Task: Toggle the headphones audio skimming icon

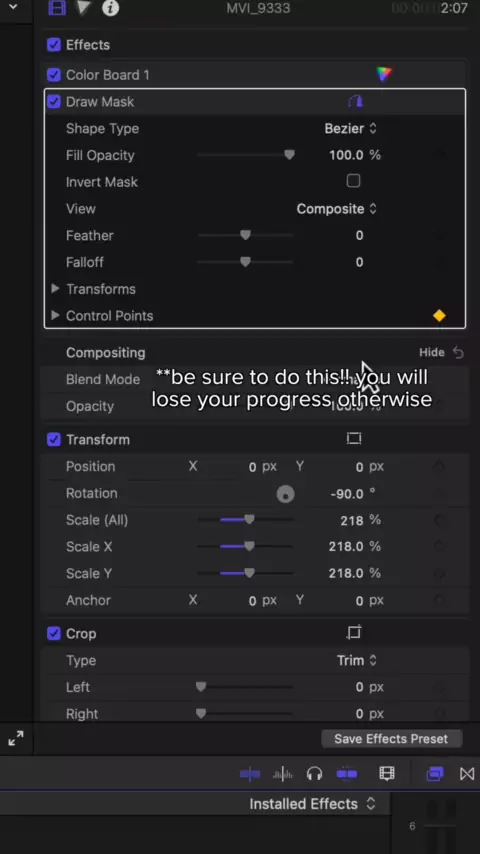Action: (x=314, y=773)
